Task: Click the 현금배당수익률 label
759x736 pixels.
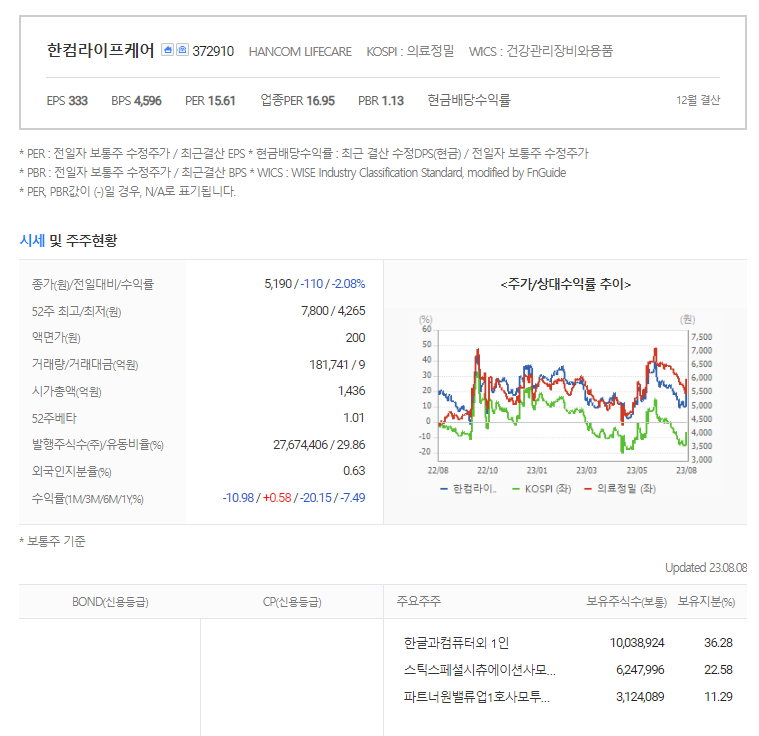Action: click(x=469, y=100)
